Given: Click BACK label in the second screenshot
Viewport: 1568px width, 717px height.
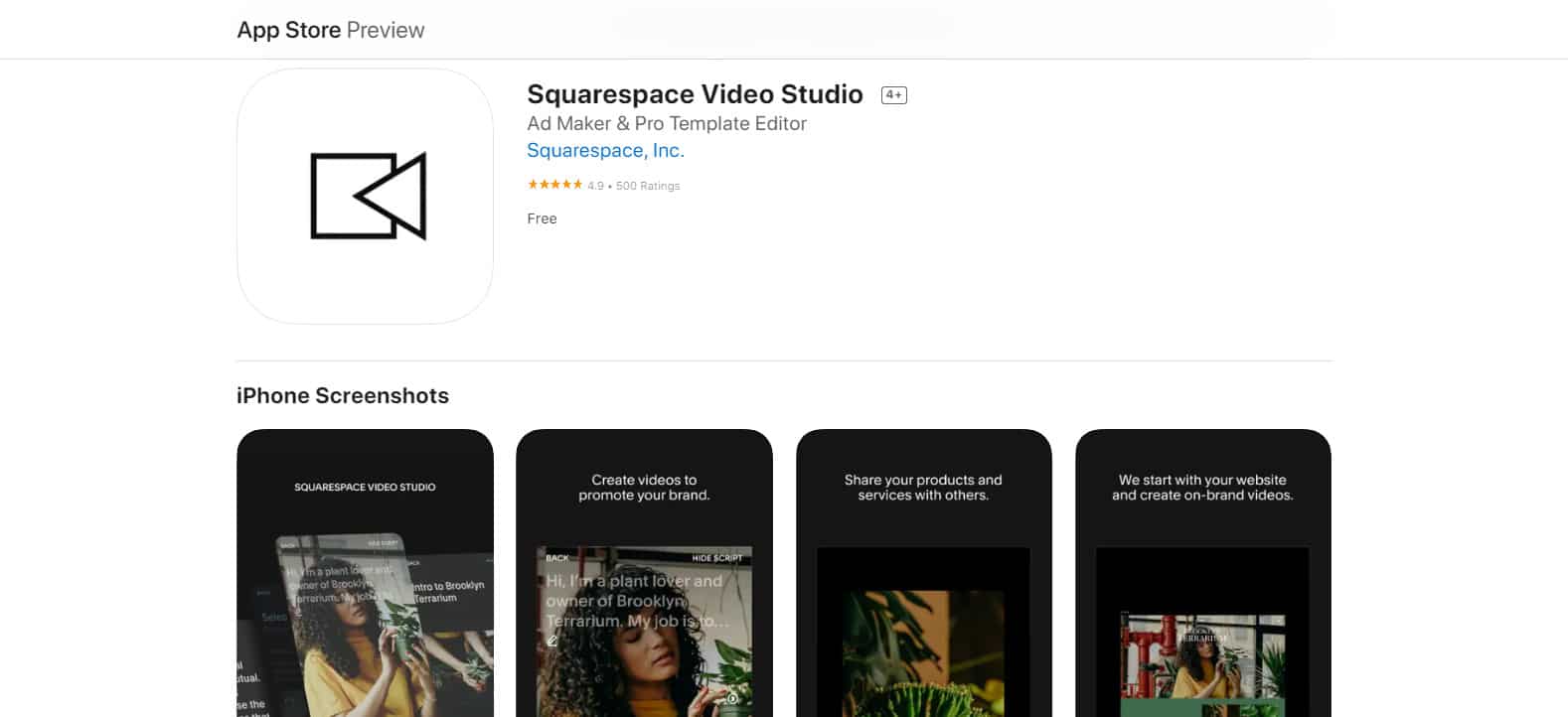Looking at the screenshot, I should [x=557, y=558].
